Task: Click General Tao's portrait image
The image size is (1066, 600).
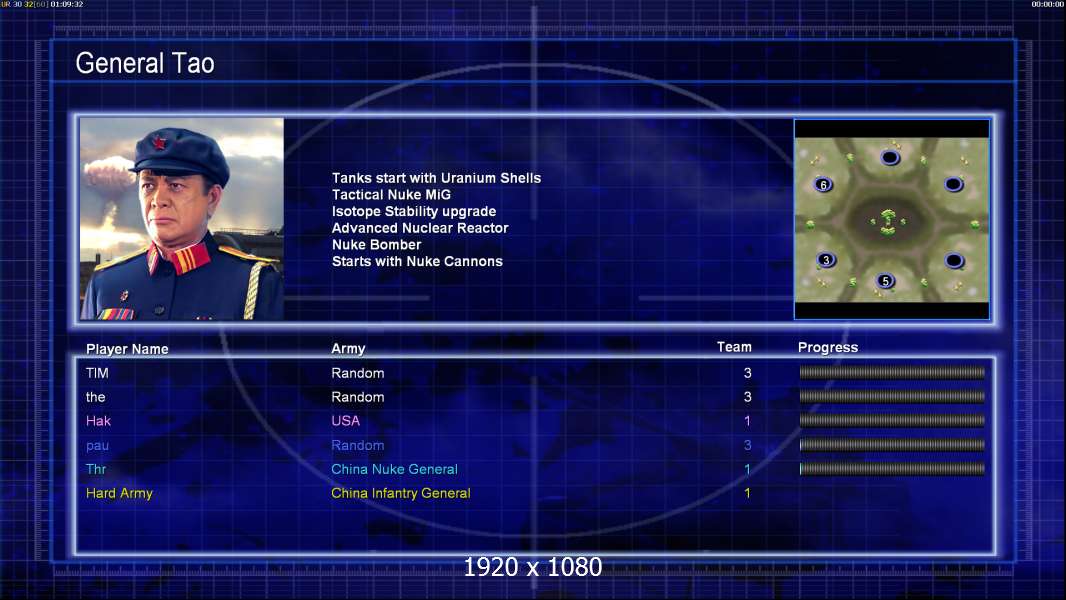Action: [182, 219]
